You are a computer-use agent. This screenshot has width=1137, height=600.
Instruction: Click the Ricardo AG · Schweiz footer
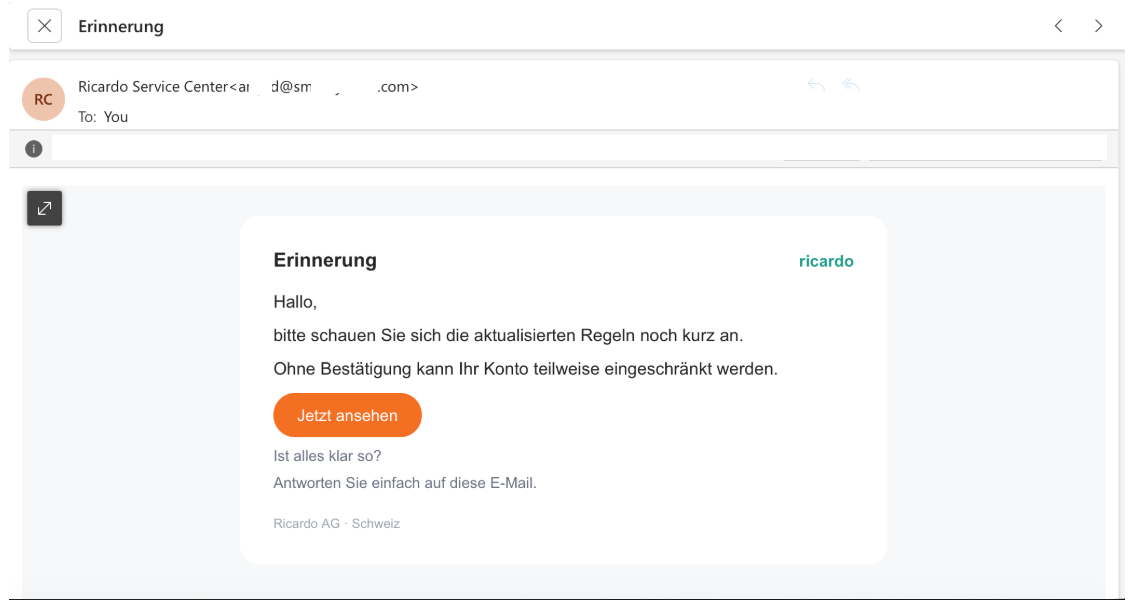pyautogui.click(x=336, y=523)
